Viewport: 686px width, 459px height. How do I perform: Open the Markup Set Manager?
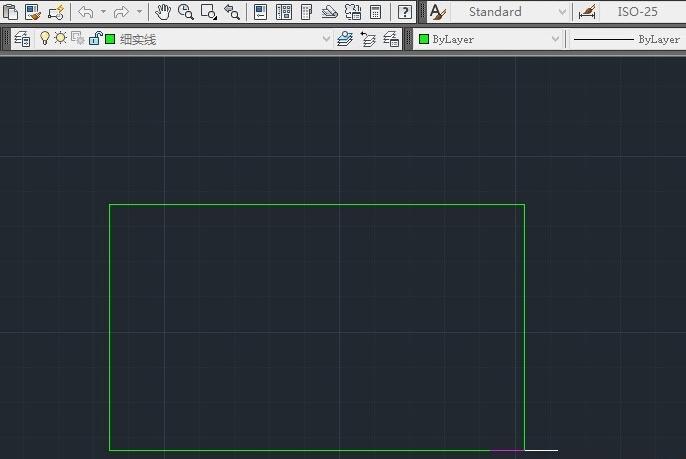pos(353,12)
